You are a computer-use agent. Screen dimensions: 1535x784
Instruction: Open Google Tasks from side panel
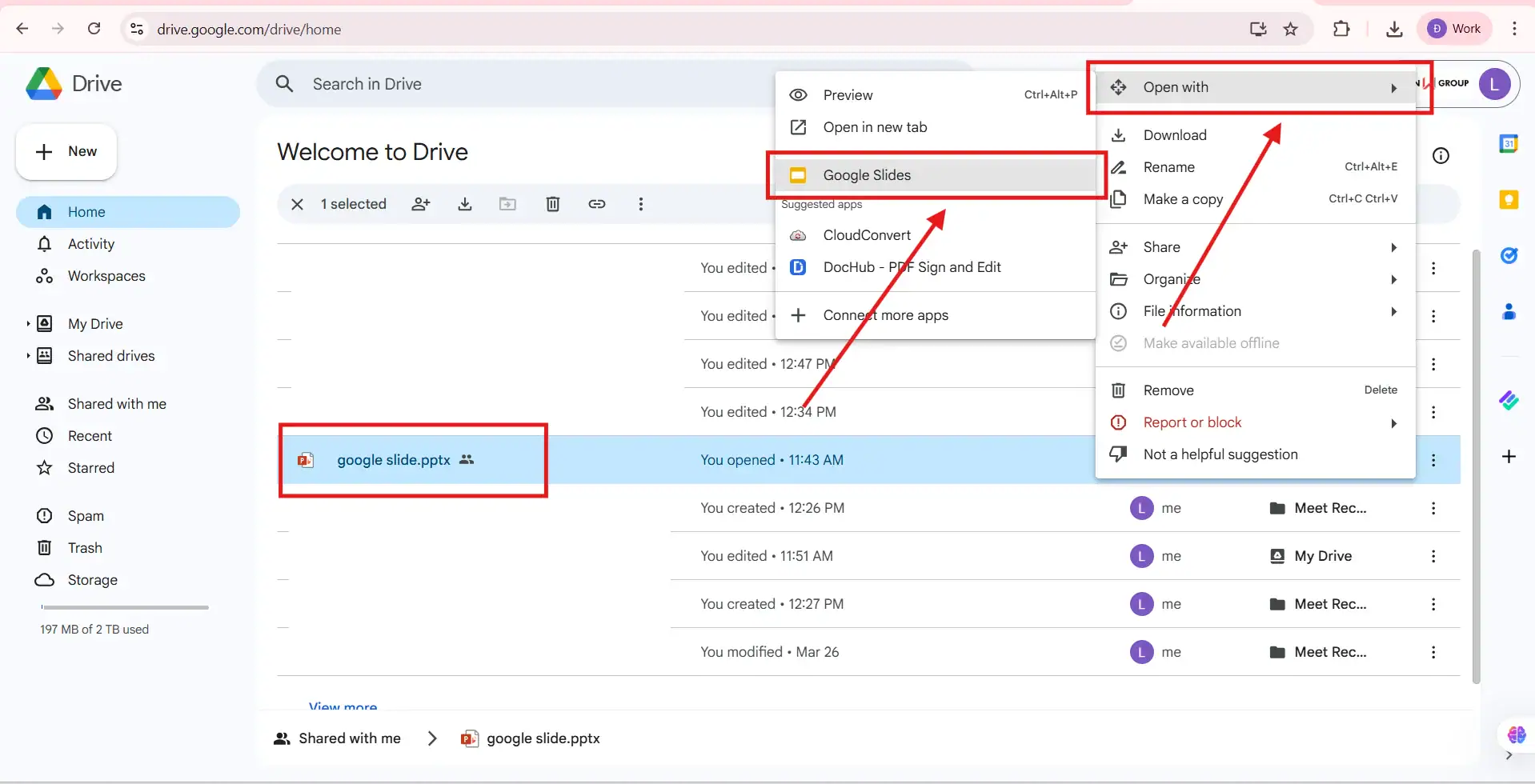pos(1510,255)
